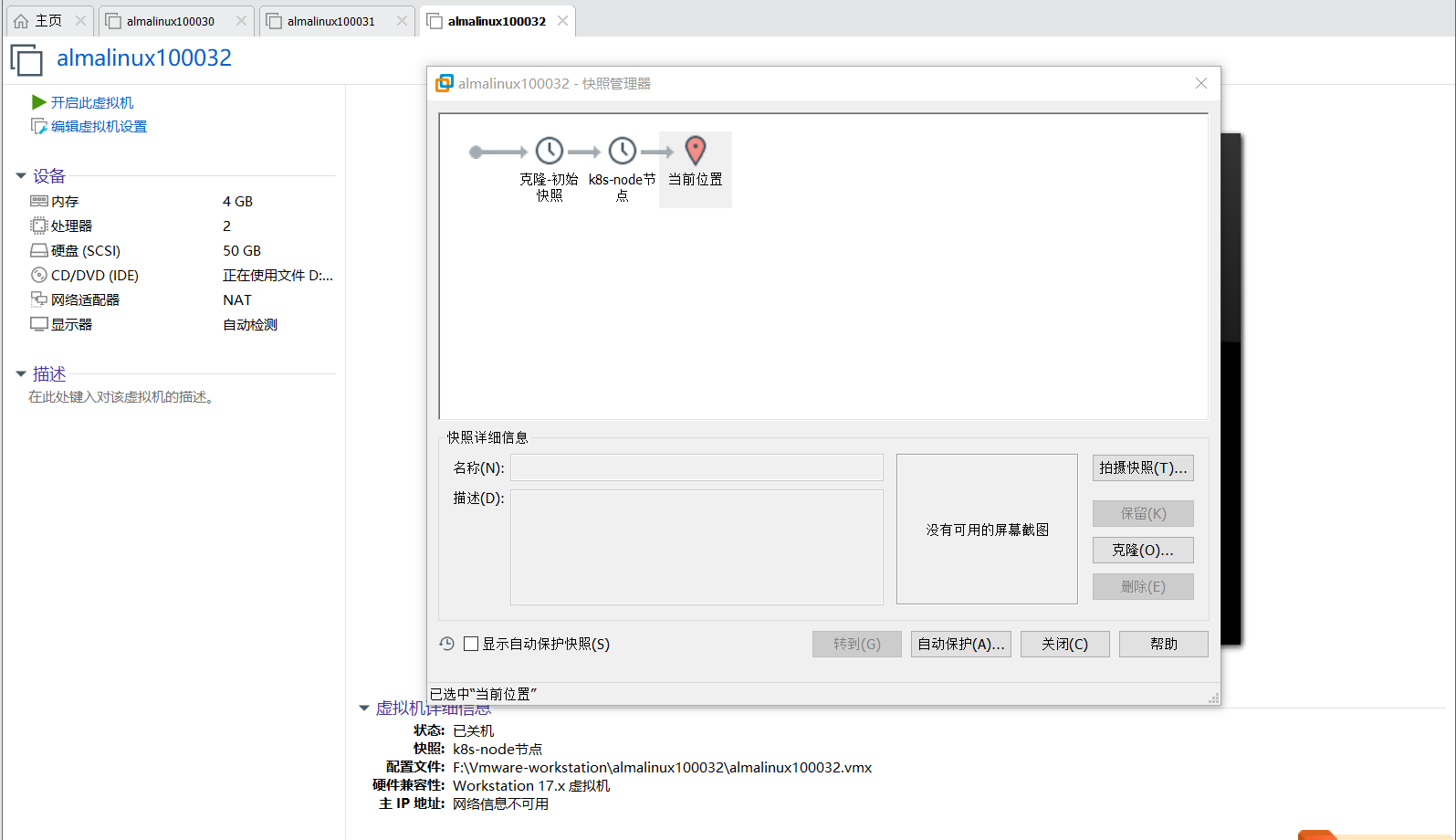The image size is (1456, 840).
Task: Click the 编辑虚拟机设置 link
Action: tap(99, 126)
